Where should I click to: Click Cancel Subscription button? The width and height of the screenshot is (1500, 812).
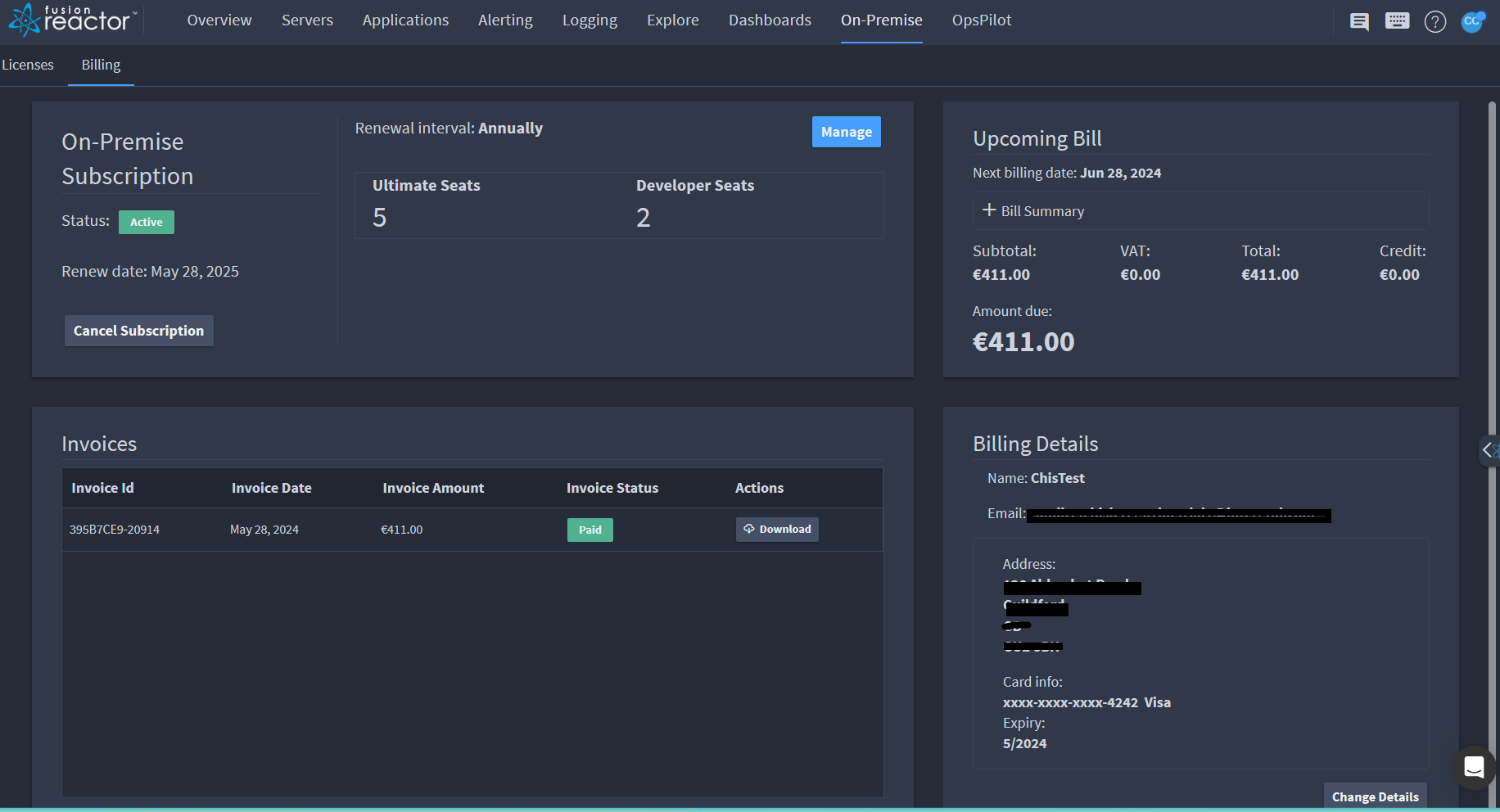pyautogui.click(x=139, y=331)
